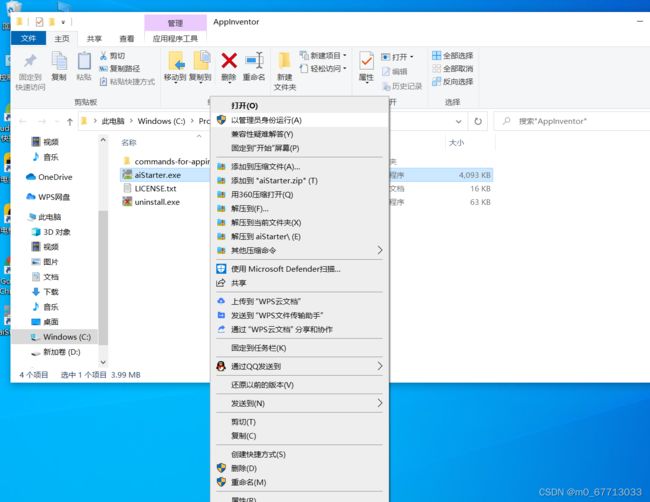Expand Send to (发送到) submenu
The image size is (650, 502).
[x=299, y=403]
